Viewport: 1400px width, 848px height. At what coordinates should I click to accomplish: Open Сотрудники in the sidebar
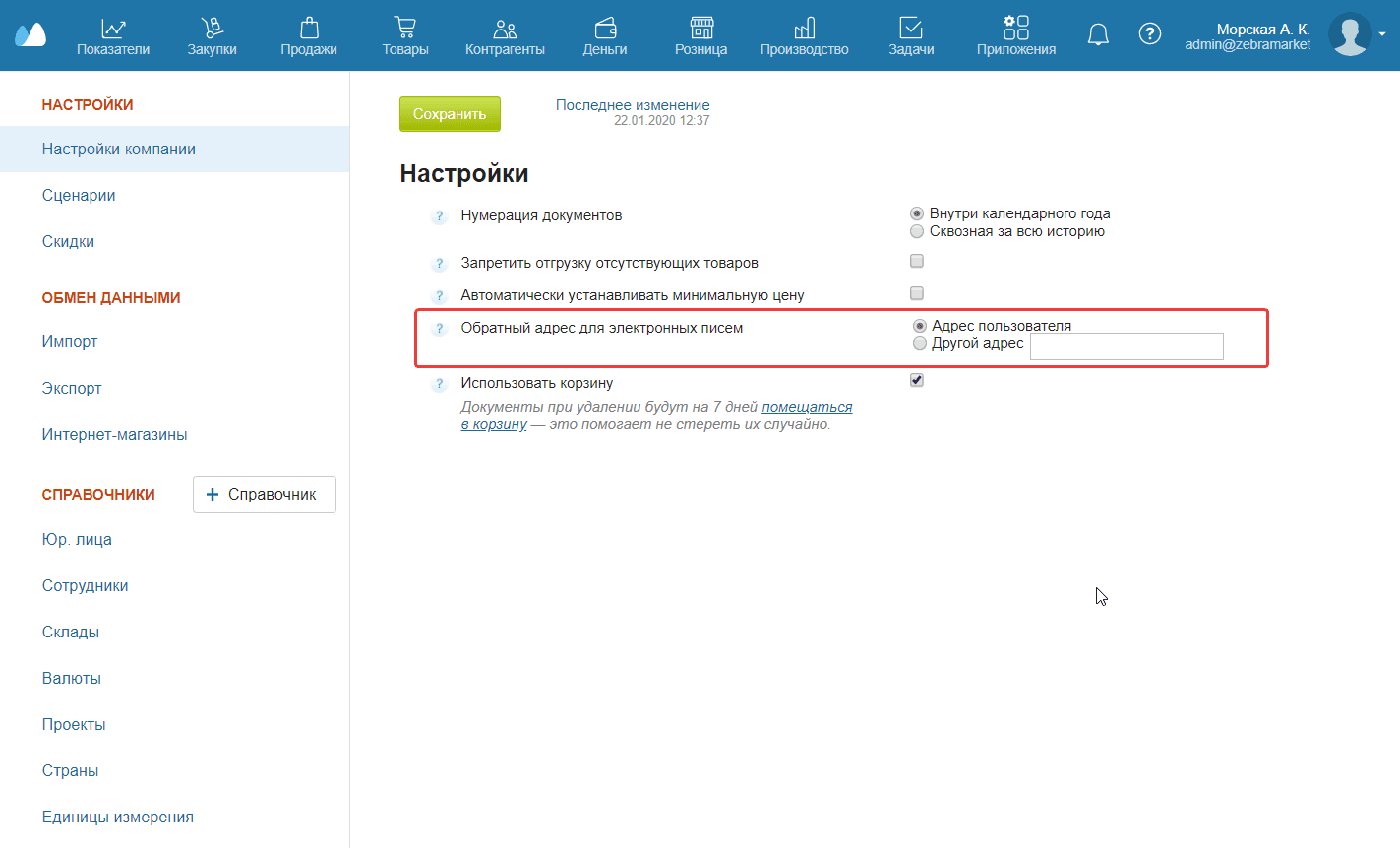point(85,585)
